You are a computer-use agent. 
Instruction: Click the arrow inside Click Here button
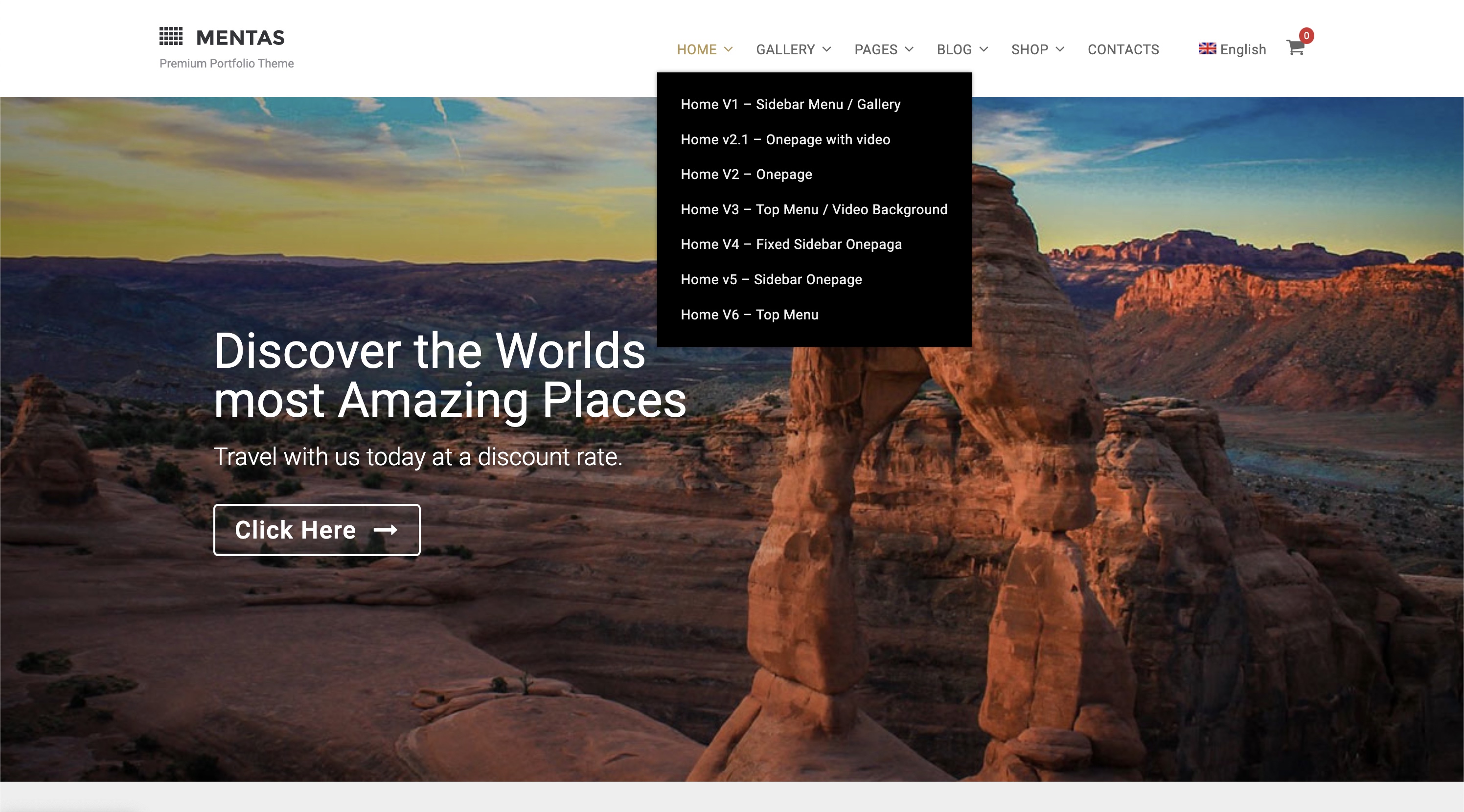(x=385, y=530)
